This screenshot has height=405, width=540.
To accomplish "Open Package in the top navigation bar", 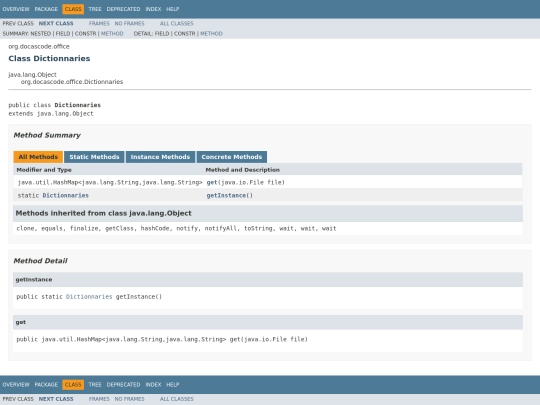I will pos(46,9).
